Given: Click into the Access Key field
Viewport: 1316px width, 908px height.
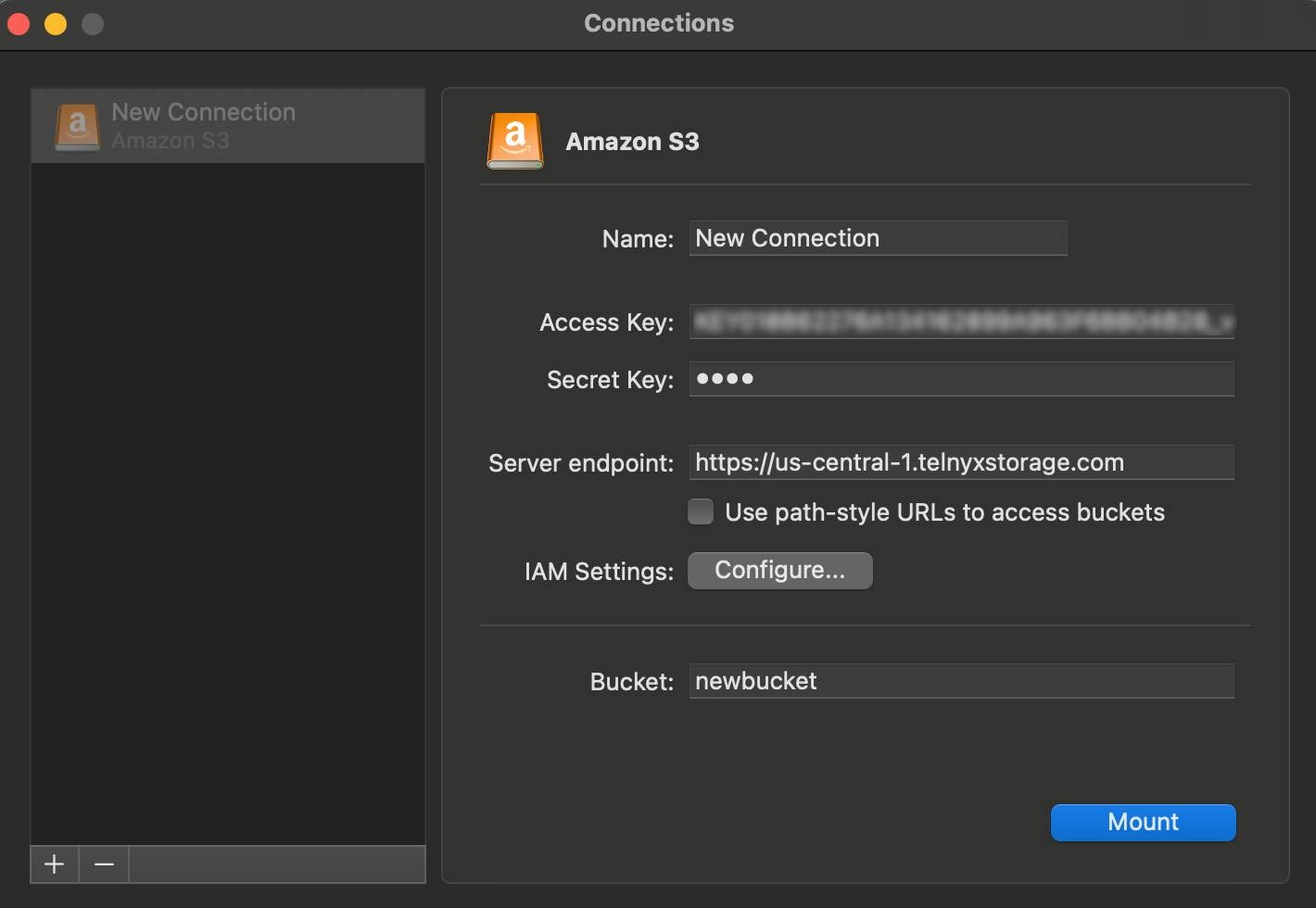Looking at the screenshot, I should [x=961, y=322].
